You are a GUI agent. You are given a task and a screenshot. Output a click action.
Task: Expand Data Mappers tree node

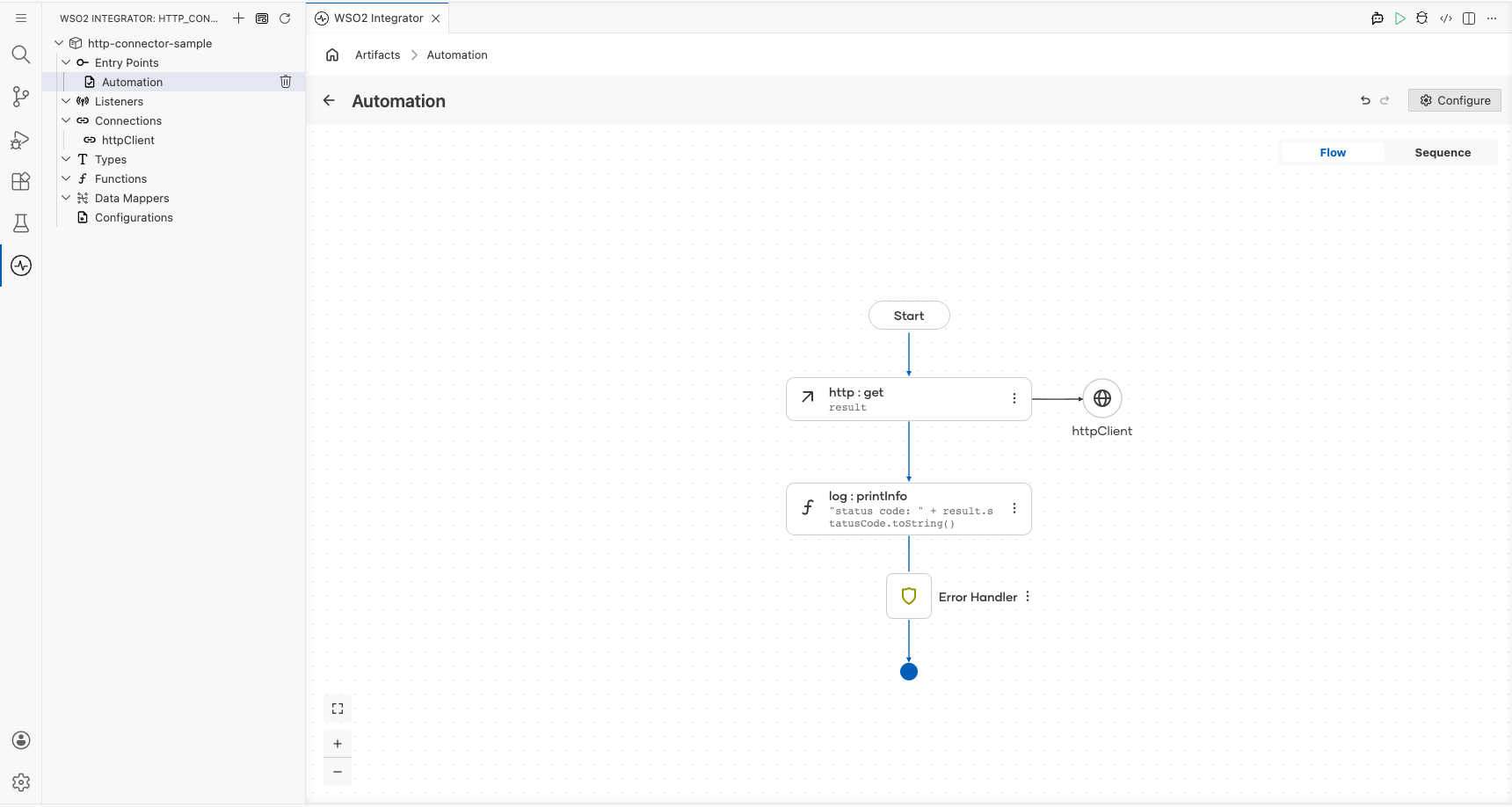coord(66,198)
